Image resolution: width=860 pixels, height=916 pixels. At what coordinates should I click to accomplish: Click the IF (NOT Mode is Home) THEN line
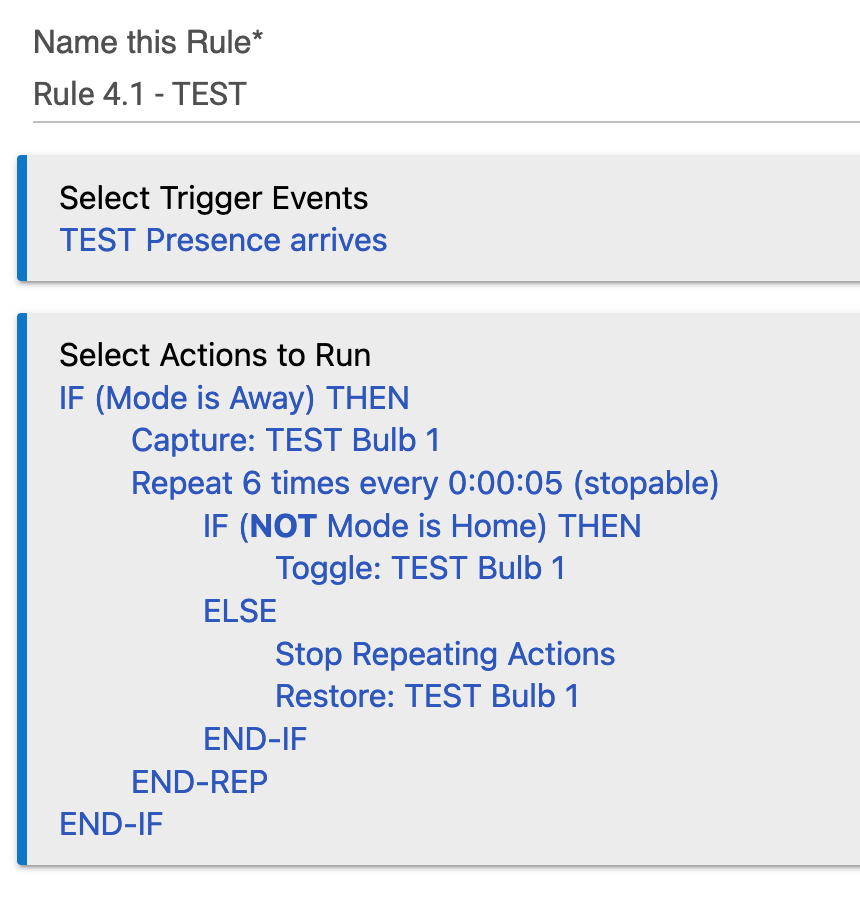[x=422, y=526]
